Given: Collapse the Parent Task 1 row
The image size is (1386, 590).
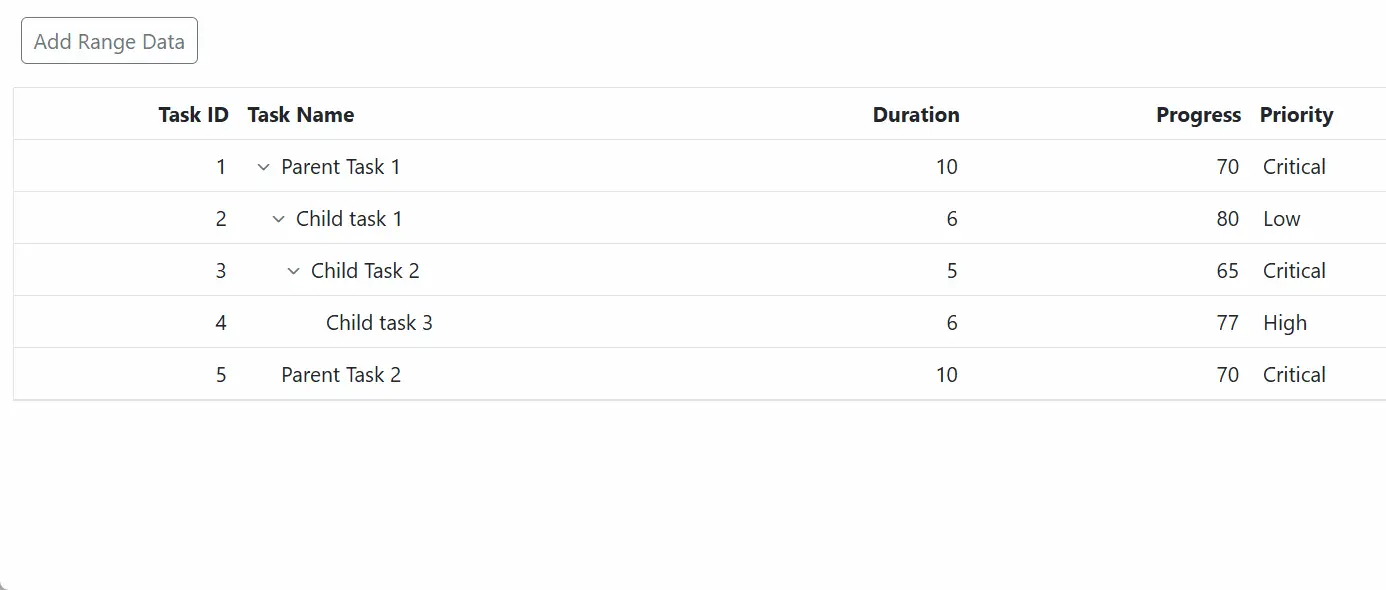Looking at the screenshot, I should (262, 167).
